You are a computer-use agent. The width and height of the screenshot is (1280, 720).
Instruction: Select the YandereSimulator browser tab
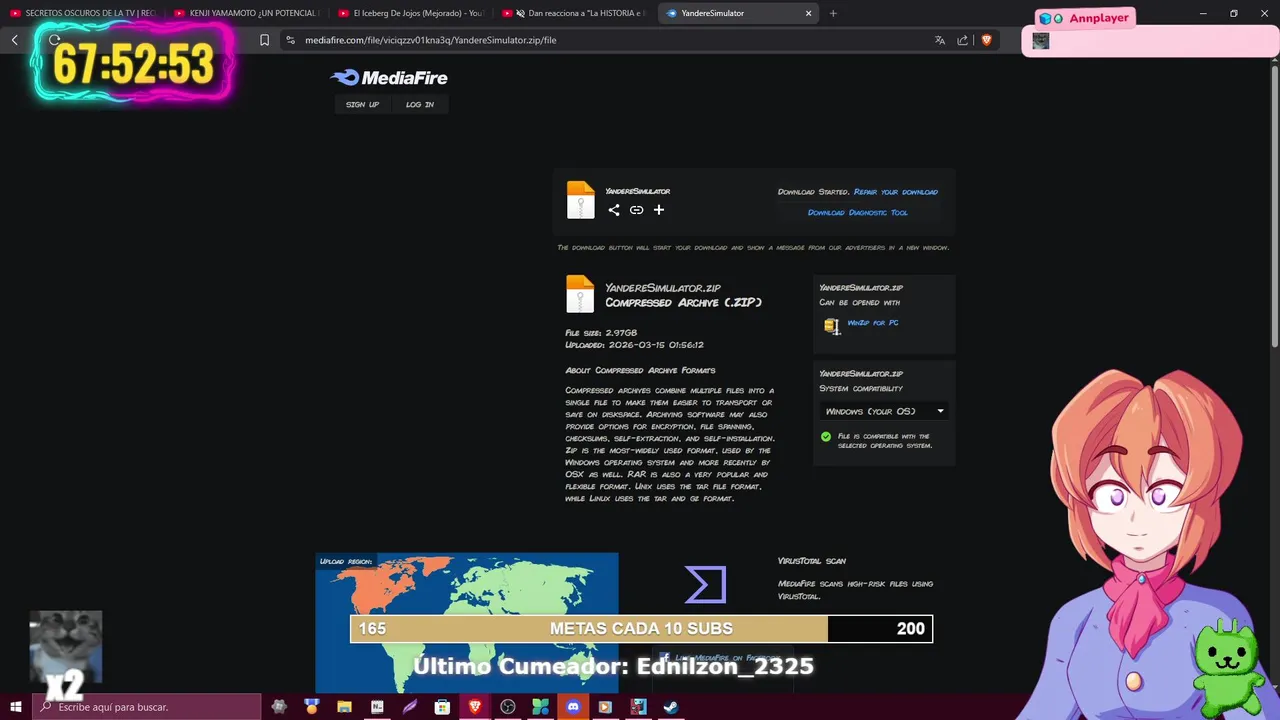click(x=738, y=13)
